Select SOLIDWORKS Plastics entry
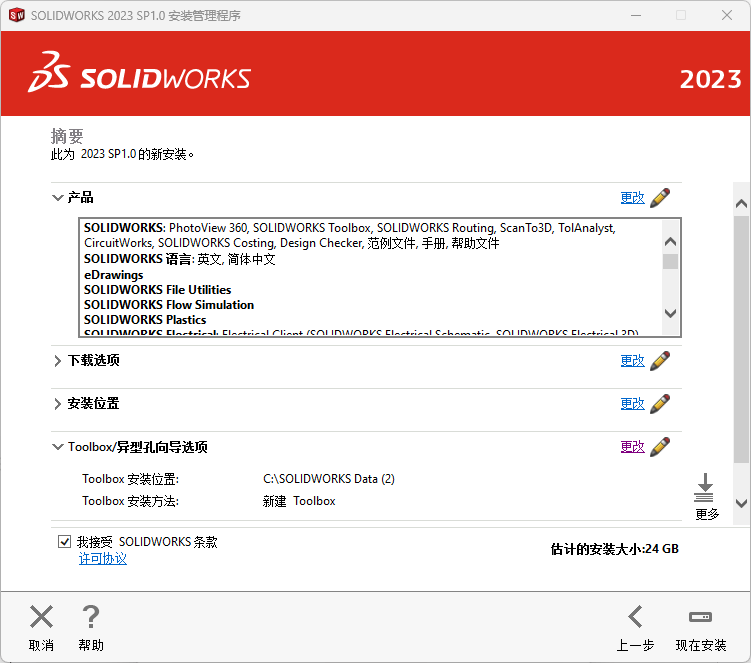This screenshot has height=663, width=751. coord(145,320)
